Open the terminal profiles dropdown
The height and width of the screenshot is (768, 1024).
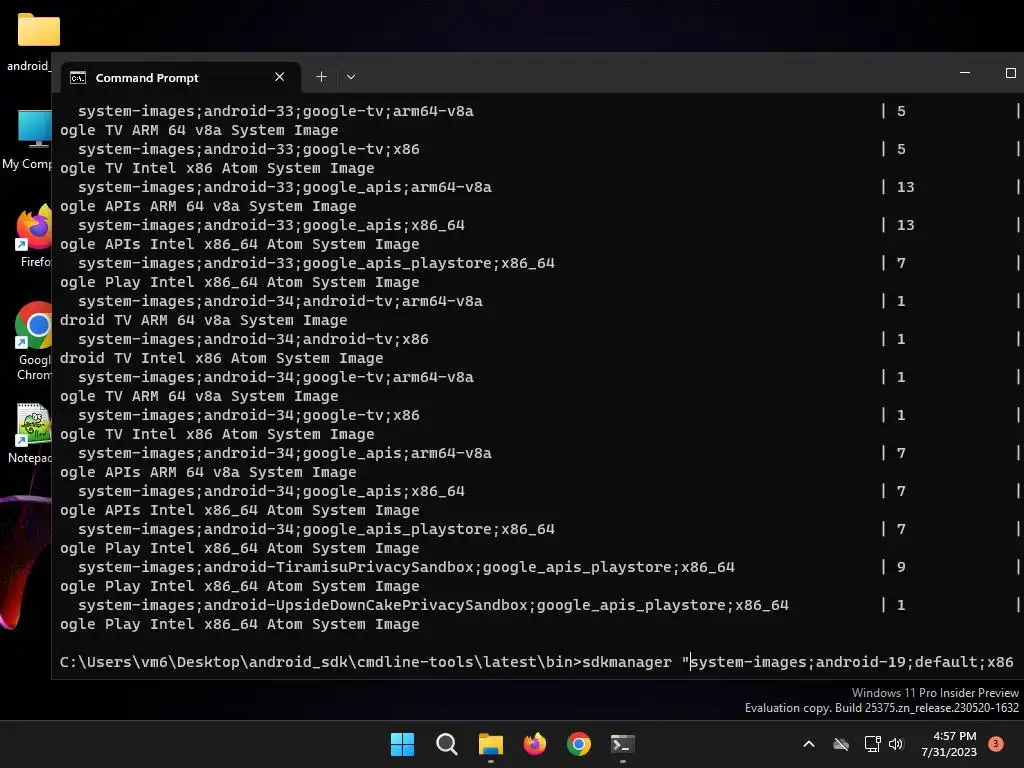[x=351, y=77]
